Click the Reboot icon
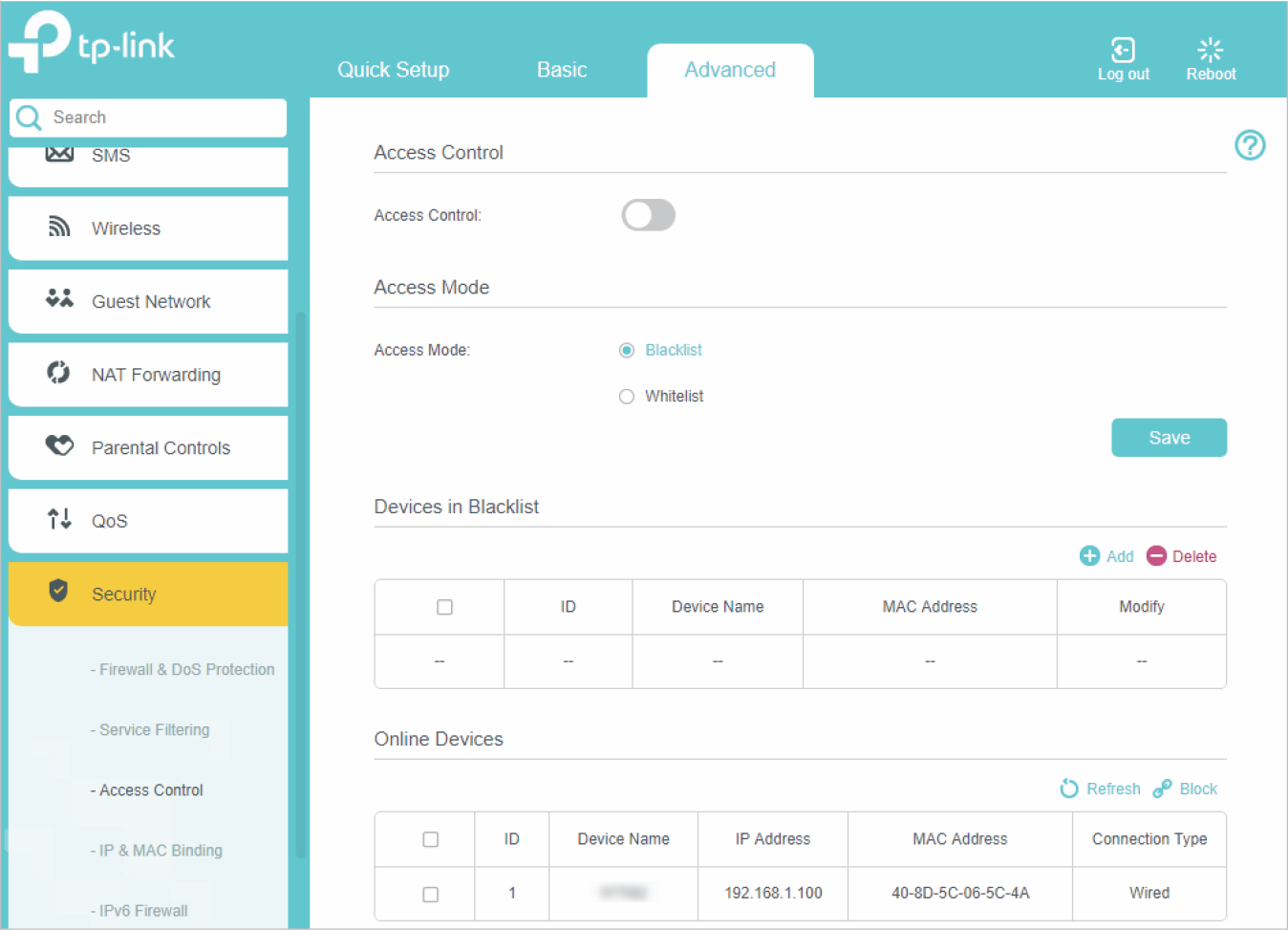The height and width of the screenshot is (930, 1288). pyautogui.click(x=1210, y=50)
